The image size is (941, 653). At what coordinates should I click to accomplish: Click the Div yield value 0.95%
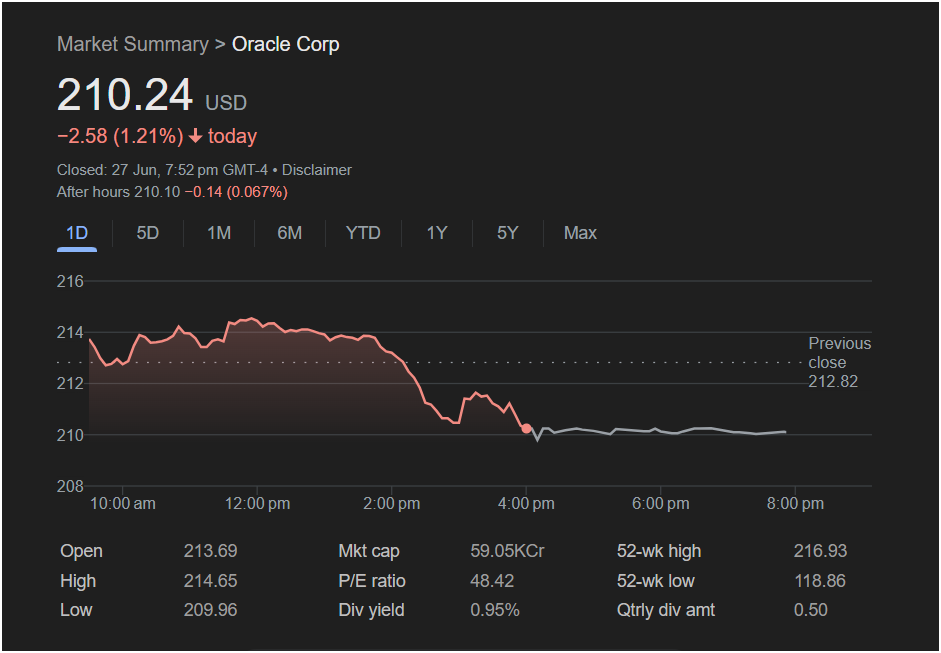pyautogui.click(x=495, y=610)
